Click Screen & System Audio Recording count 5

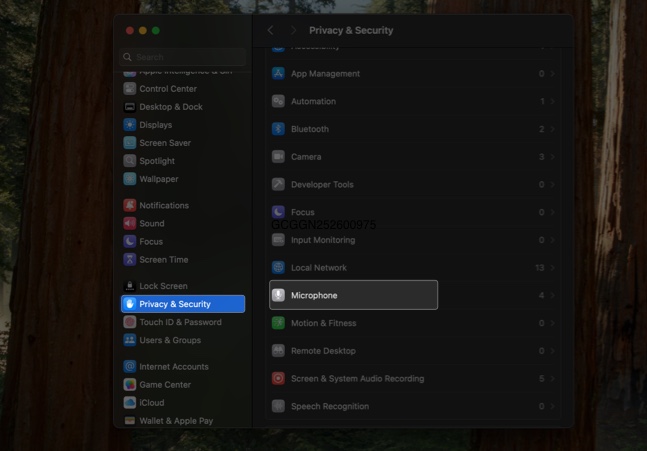541,378
